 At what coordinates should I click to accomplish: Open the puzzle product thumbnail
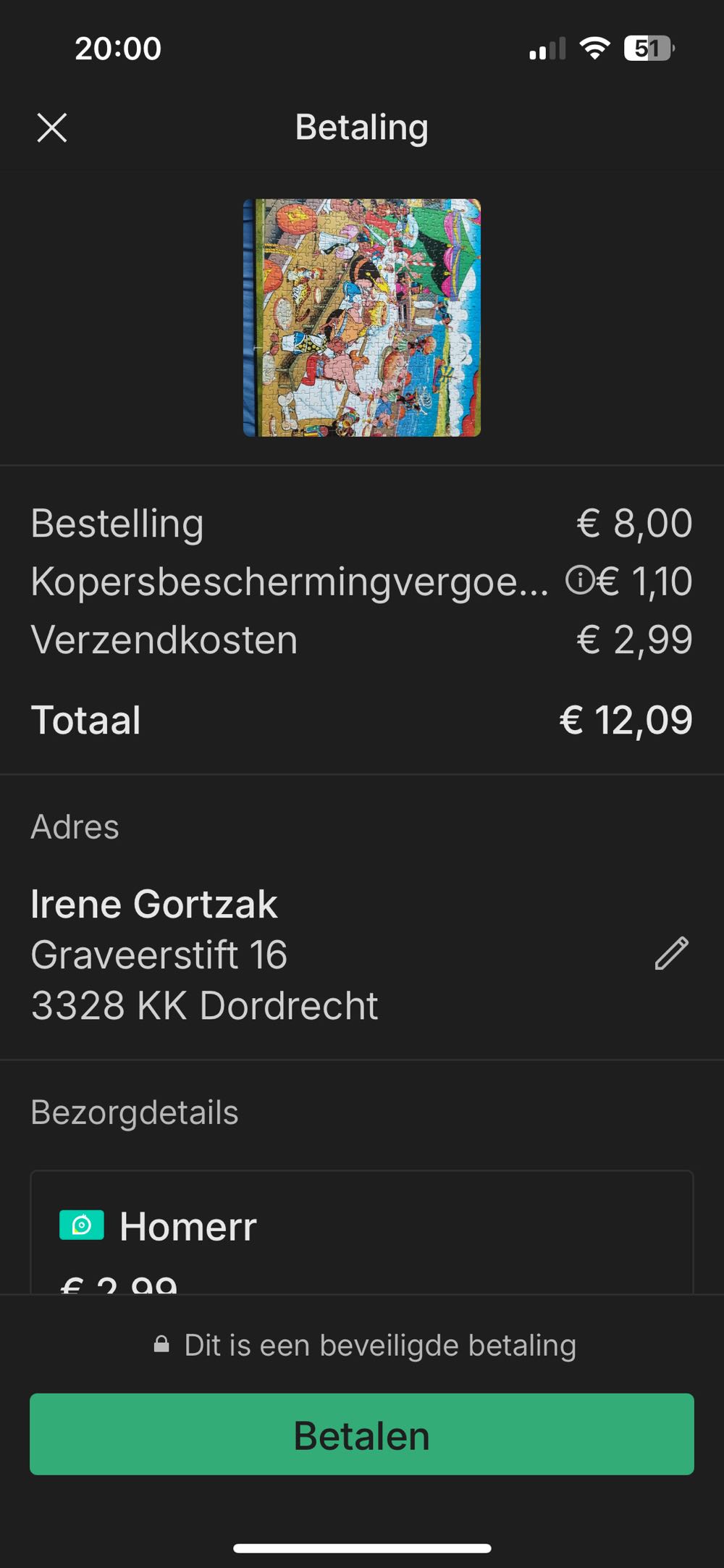pyautogui.click(x=362, y=317)
